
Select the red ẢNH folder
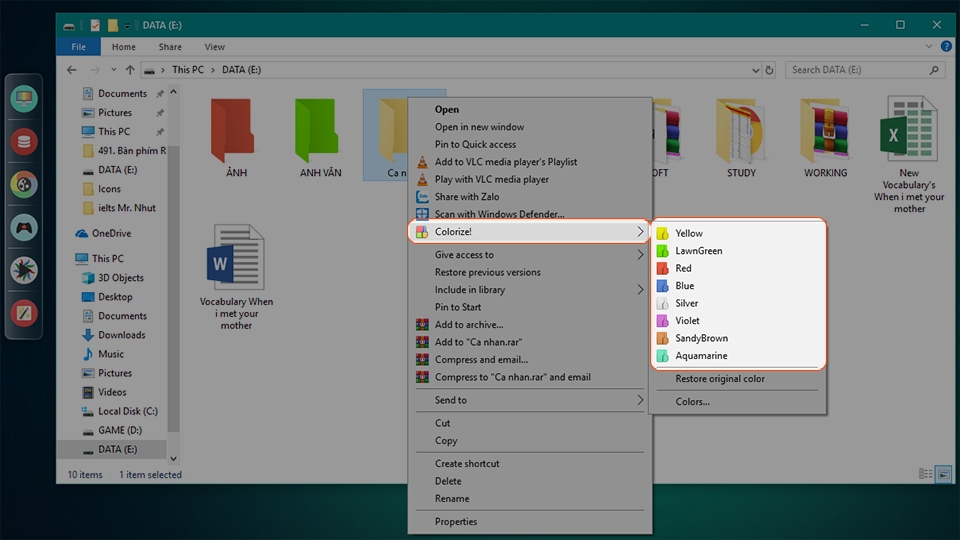pos(236,138)
